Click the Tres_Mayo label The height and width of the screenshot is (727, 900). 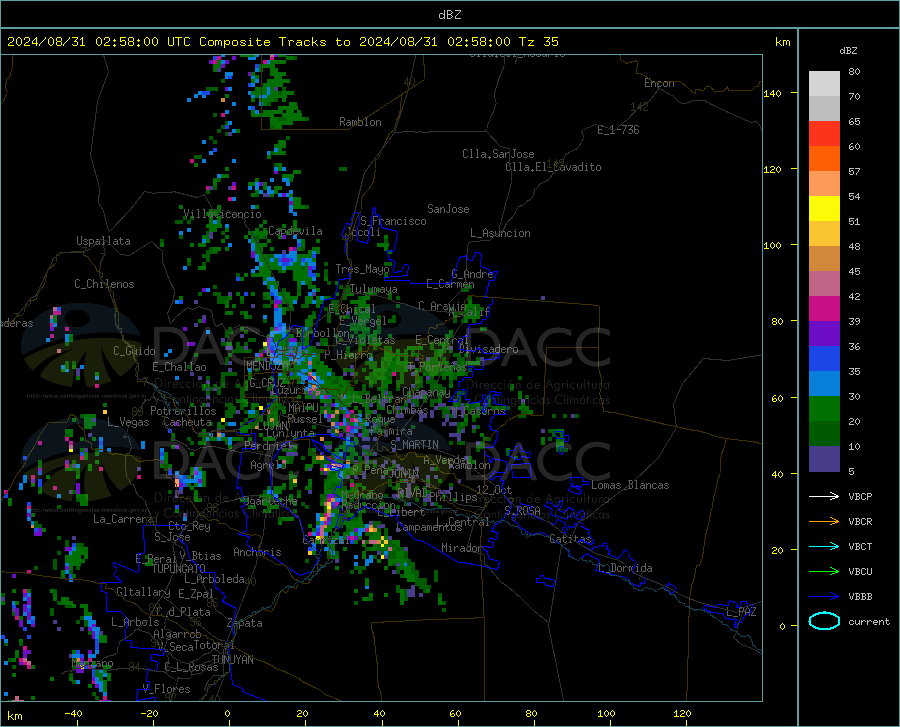point(362,269)
